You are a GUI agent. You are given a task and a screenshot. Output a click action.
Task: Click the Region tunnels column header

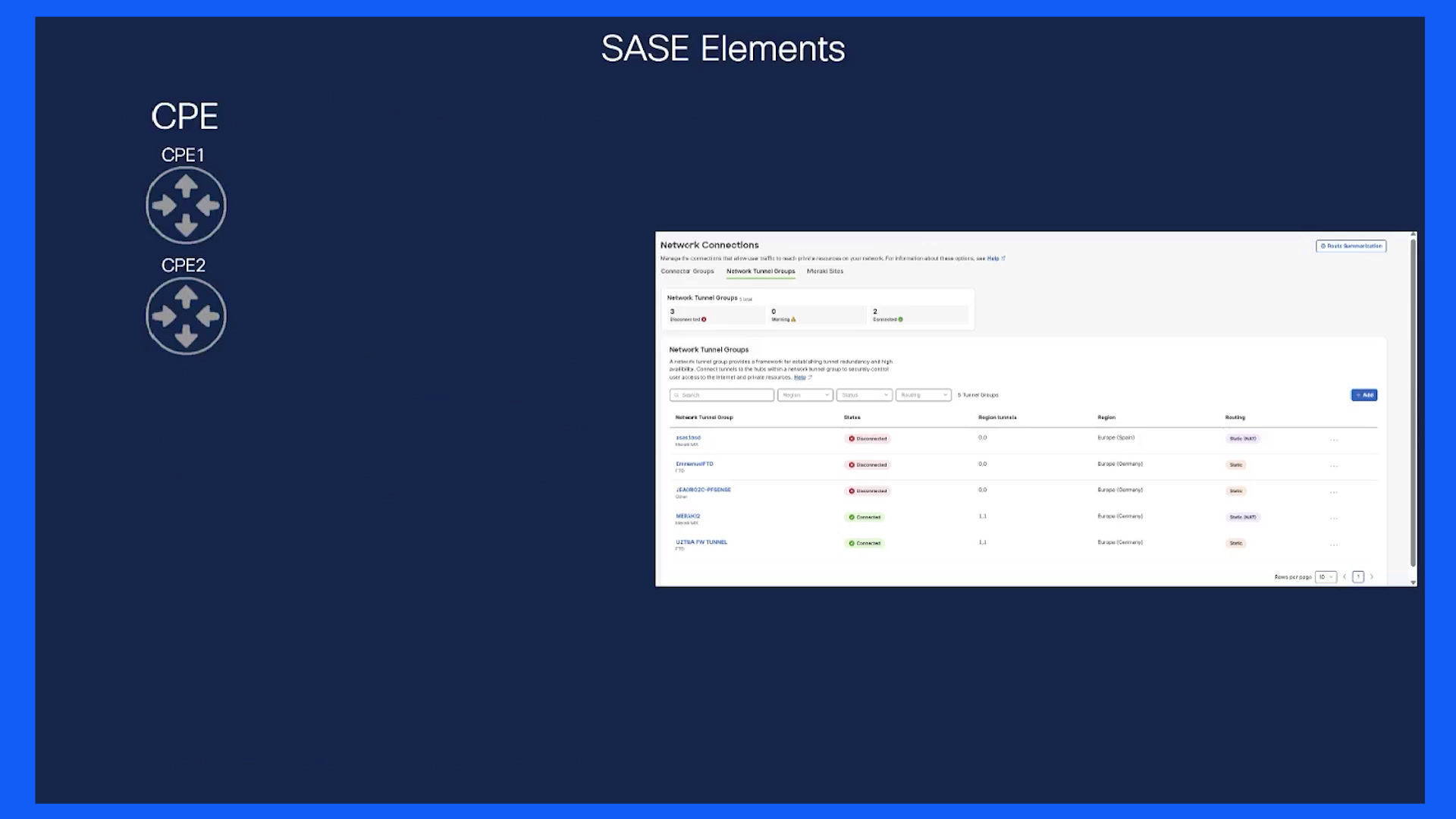997,417
